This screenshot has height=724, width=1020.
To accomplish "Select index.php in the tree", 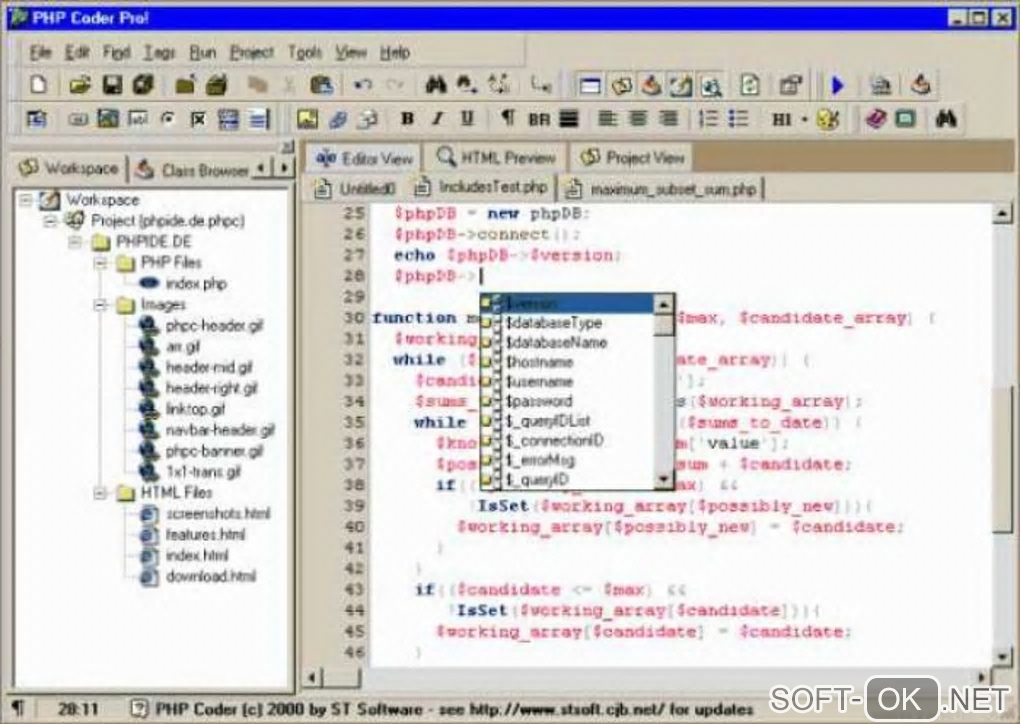I will click(196, 284).
